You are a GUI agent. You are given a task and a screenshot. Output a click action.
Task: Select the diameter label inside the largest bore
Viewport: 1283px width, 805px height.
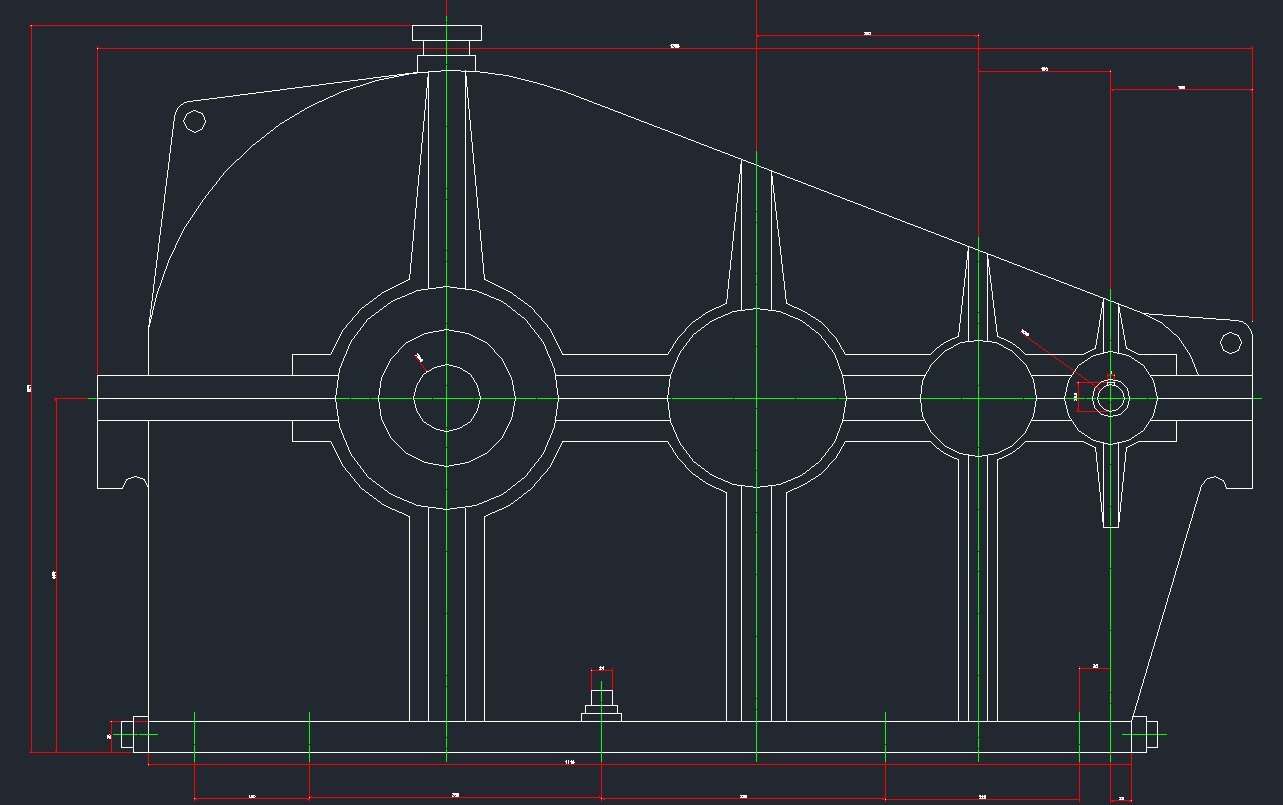coord(419,357)
